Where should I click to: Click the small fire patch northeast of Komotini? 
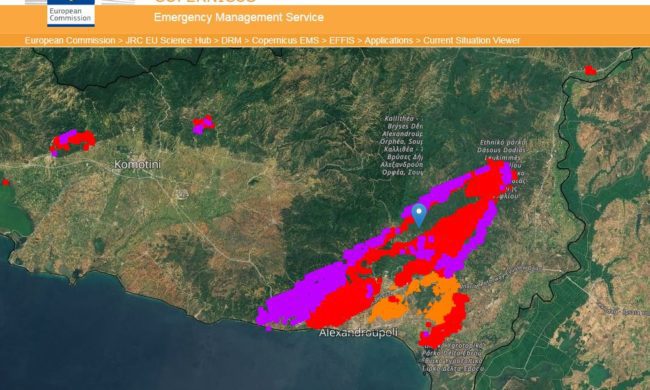pyautogui.click(x=203, y=124)
